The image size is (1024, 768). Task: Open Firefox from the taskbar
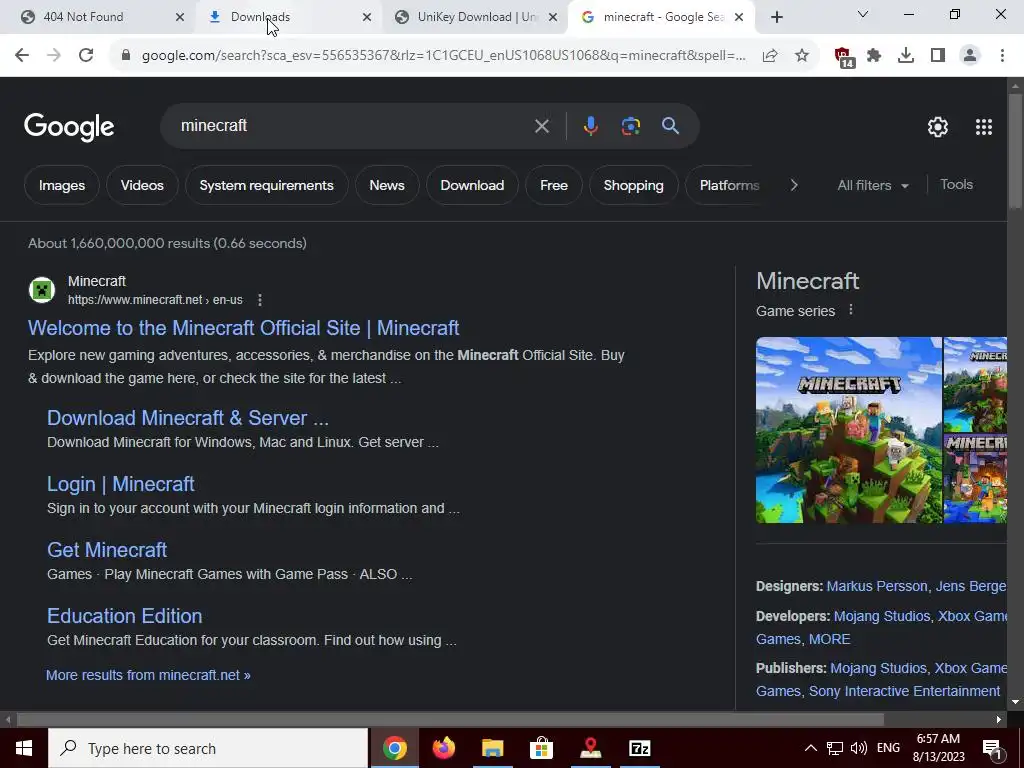(443, 748)
